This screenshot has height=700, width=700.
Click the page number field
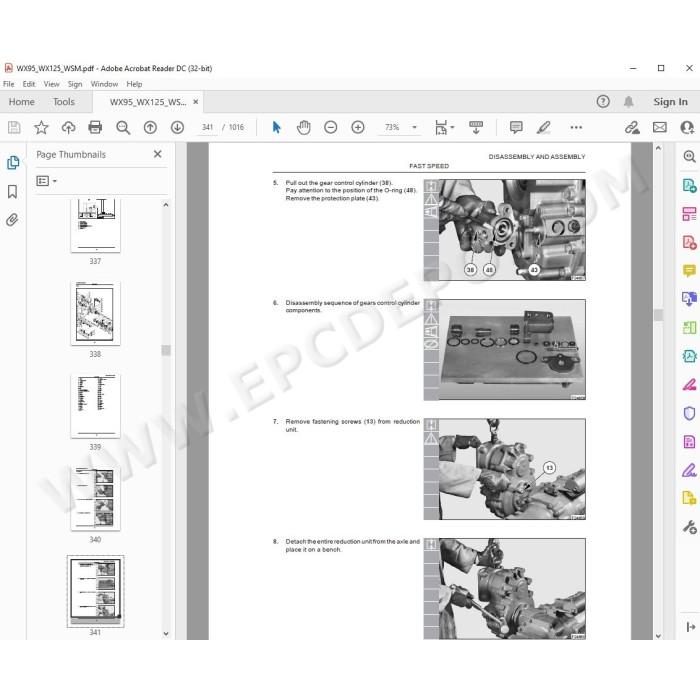coord(208,128)
